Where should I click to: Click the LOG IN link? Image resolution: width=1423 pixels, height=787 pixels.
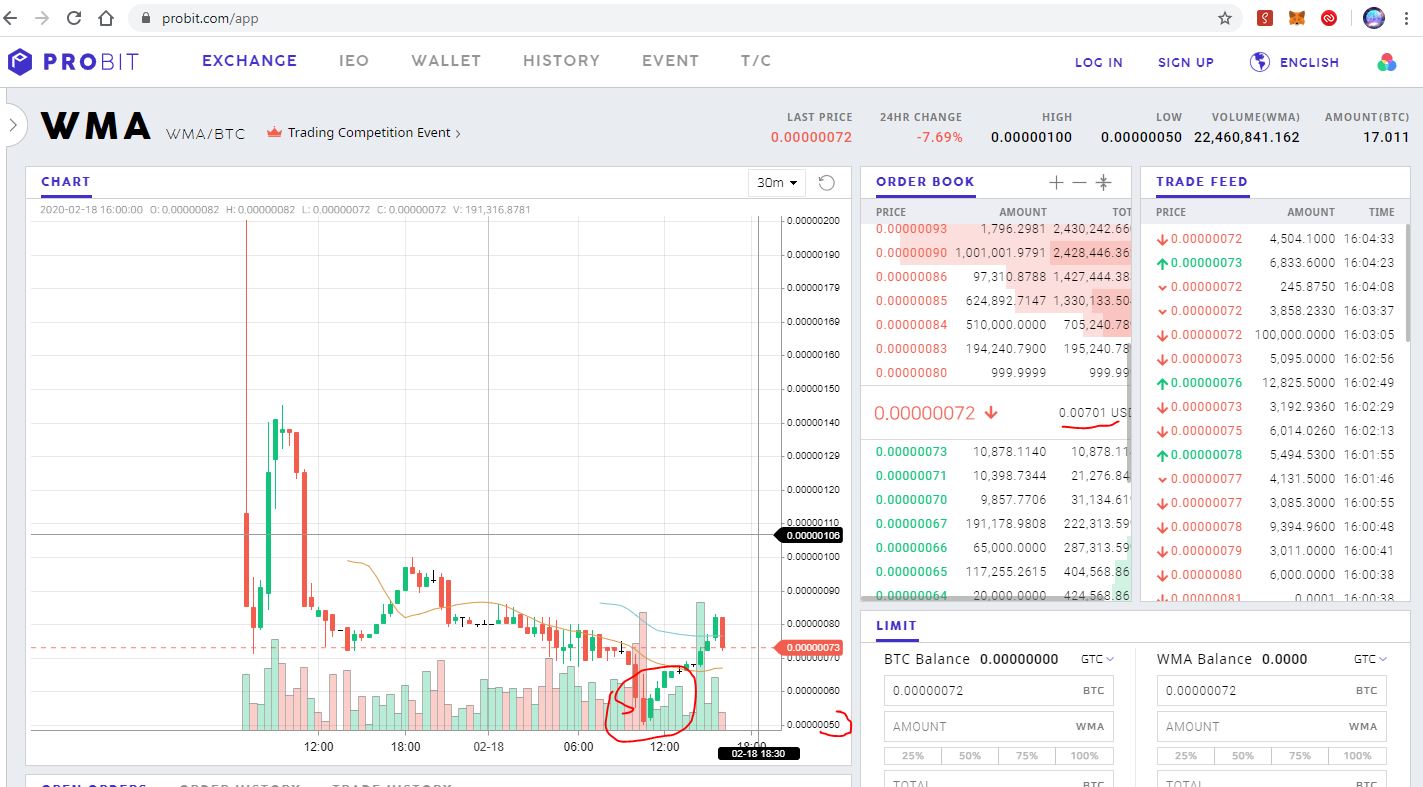(x=1098, y=62)
